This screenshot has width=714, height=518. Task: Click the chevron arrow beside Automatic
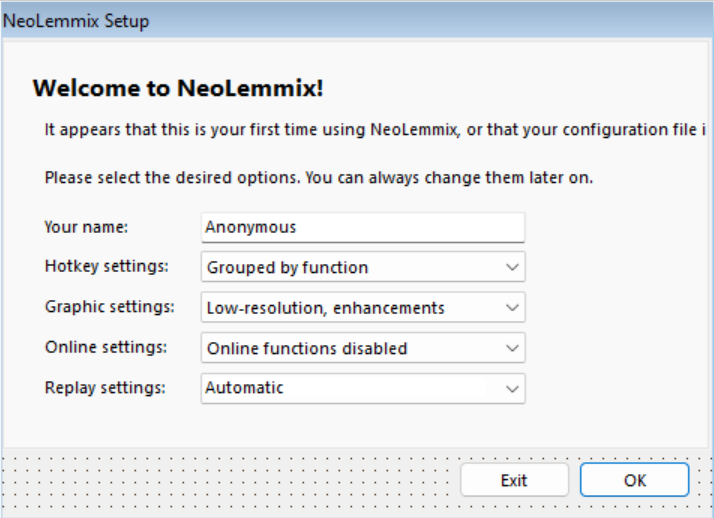512,388
